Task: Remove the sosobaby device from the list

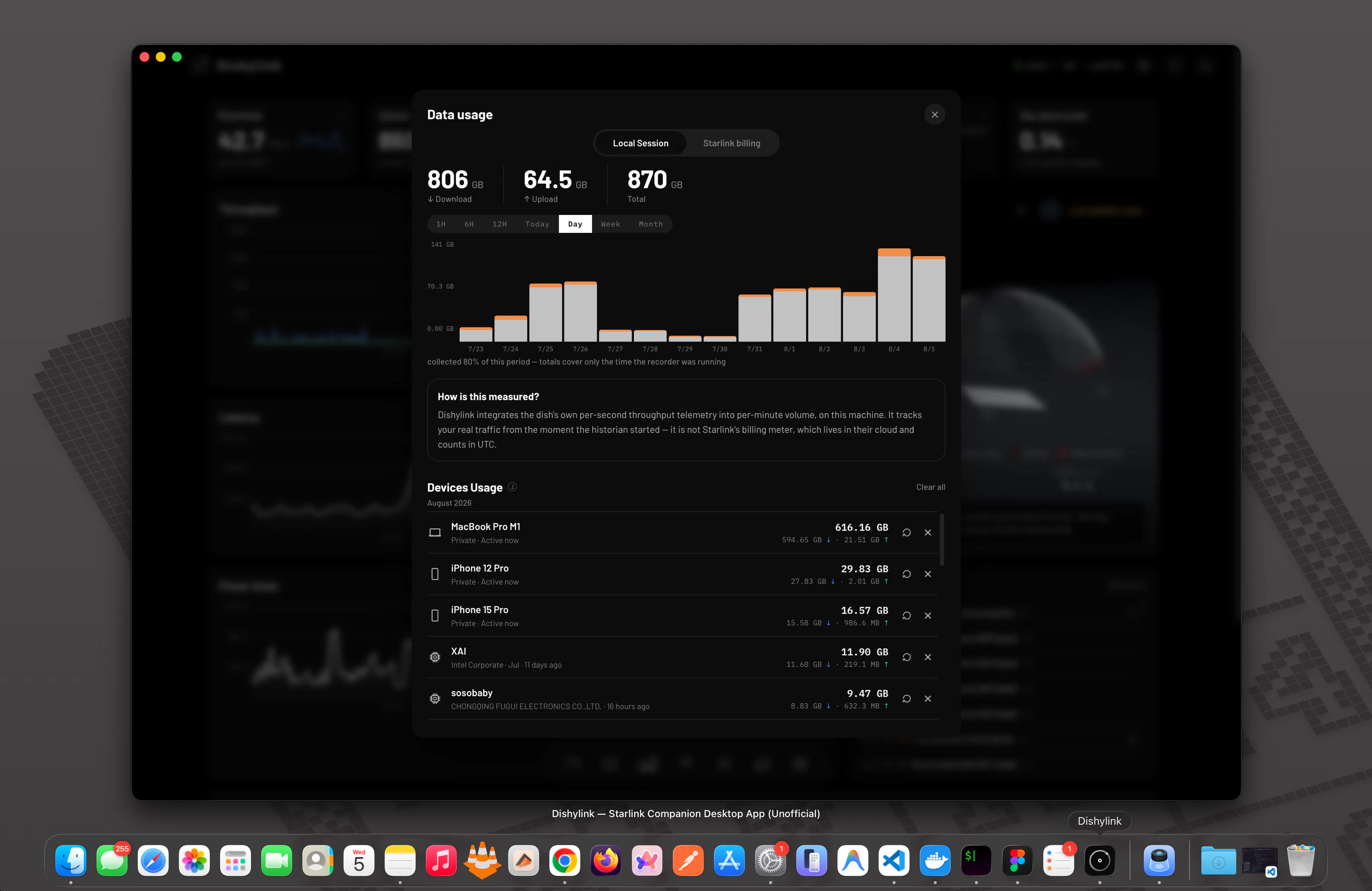Action: click(x=928, y=699)
